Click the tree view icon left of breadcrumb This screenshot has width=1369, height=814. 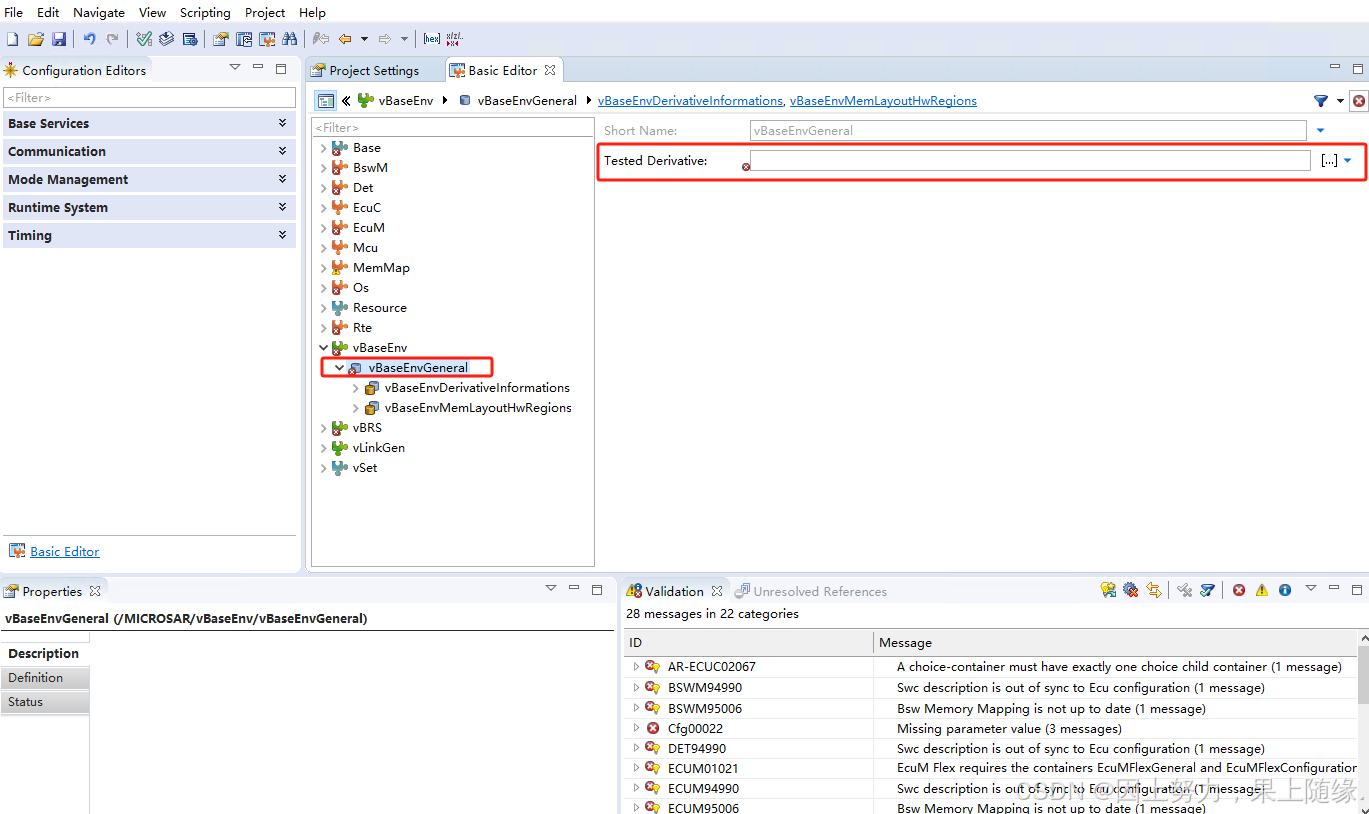326,101
